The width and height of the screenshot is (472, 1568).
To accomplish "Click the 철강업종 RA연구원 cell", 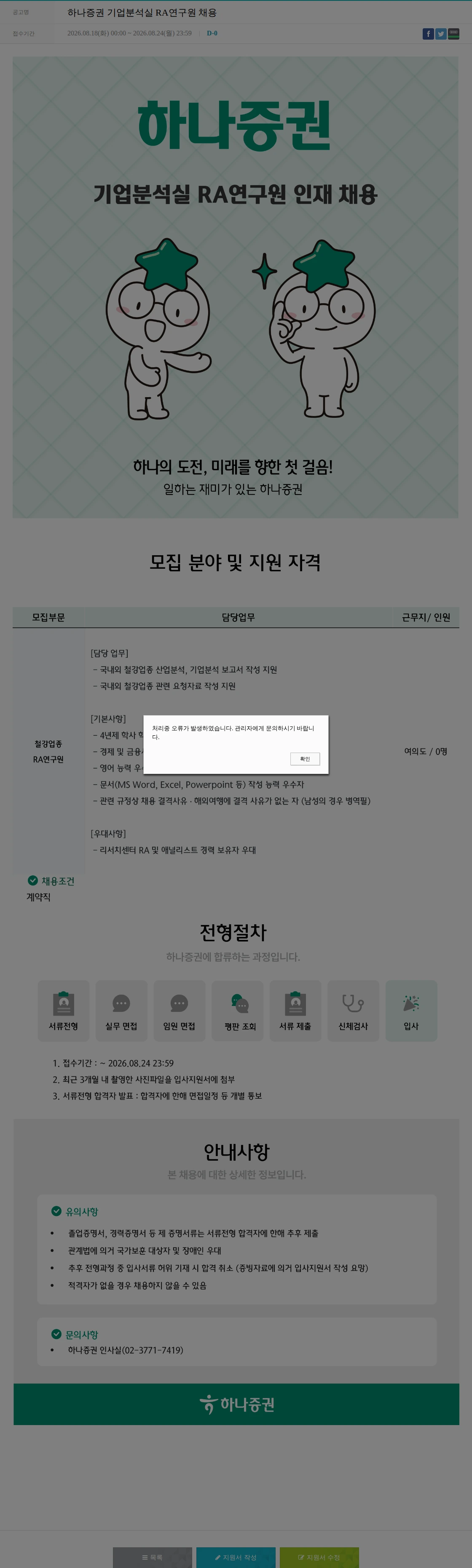I will point(48,751).
